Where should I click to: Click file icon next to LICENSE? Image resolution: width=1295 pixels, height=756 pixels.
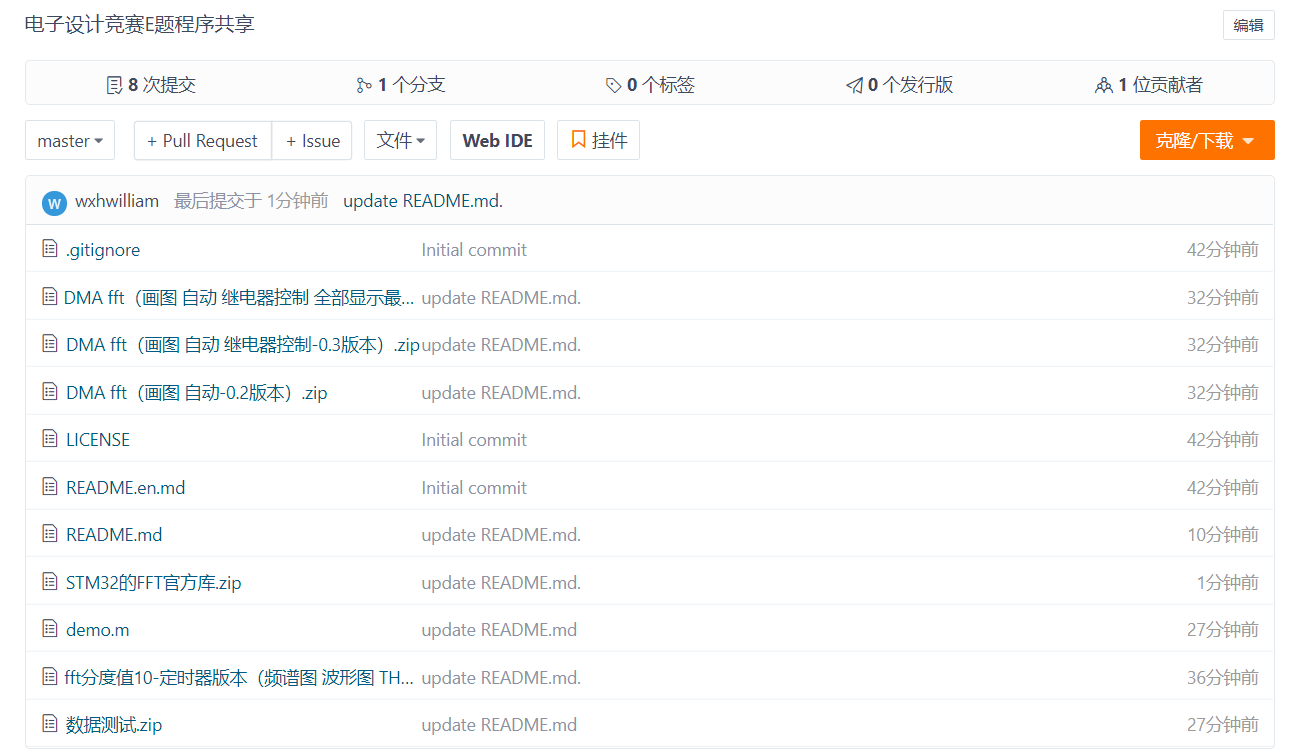50,439
